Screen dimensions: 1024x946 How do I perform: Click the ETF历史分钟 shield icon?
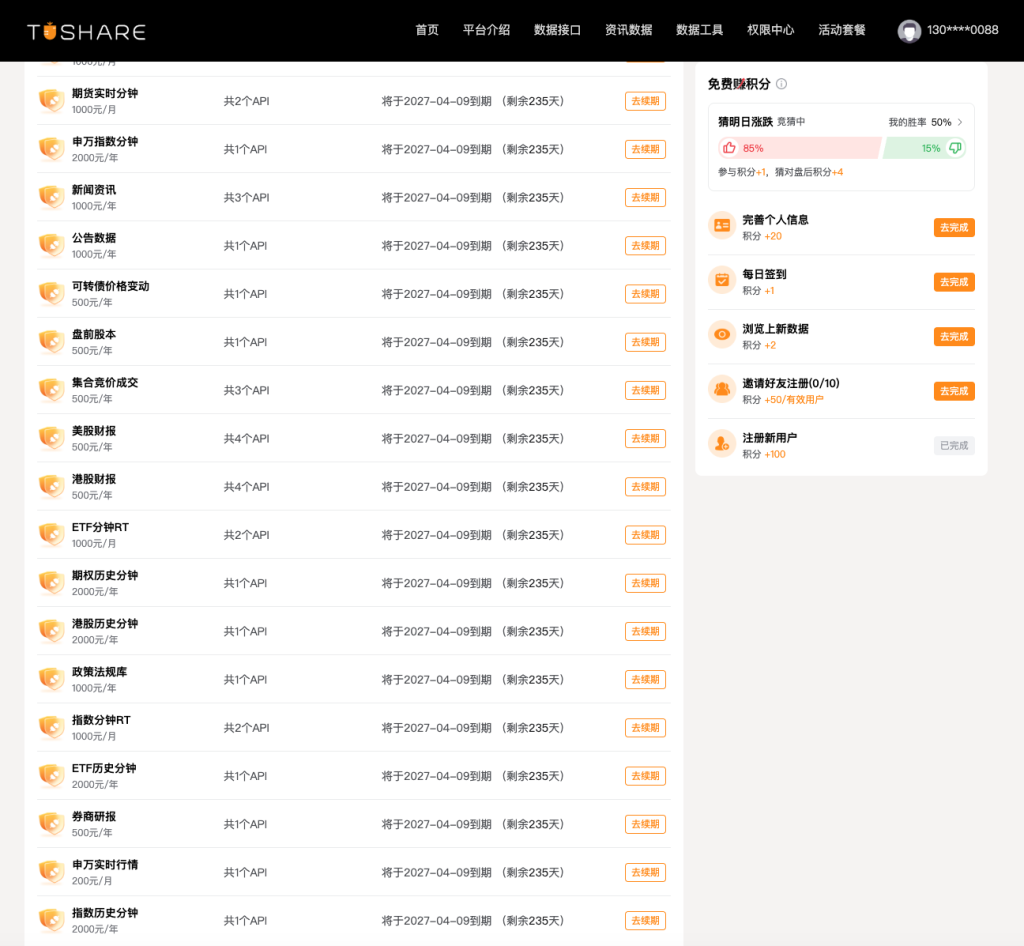(51, 777)
